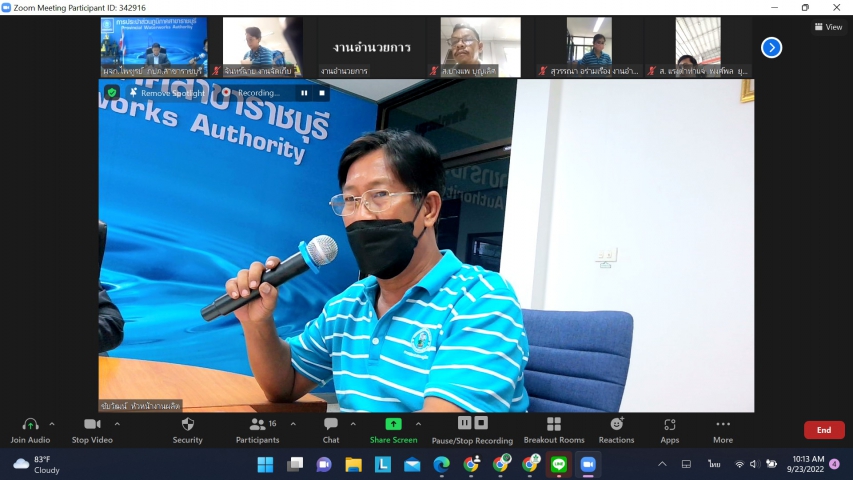Image resolution: width=853 pixels, height=480 pixels.
Task: Open Mail app from taskbar
Action: (412, 465)
